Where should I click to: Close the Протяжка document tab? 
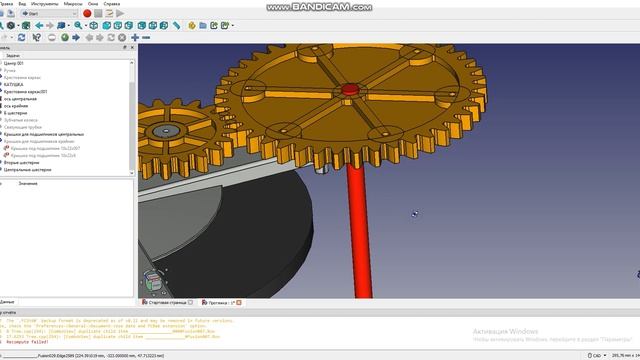coord(239,302)
